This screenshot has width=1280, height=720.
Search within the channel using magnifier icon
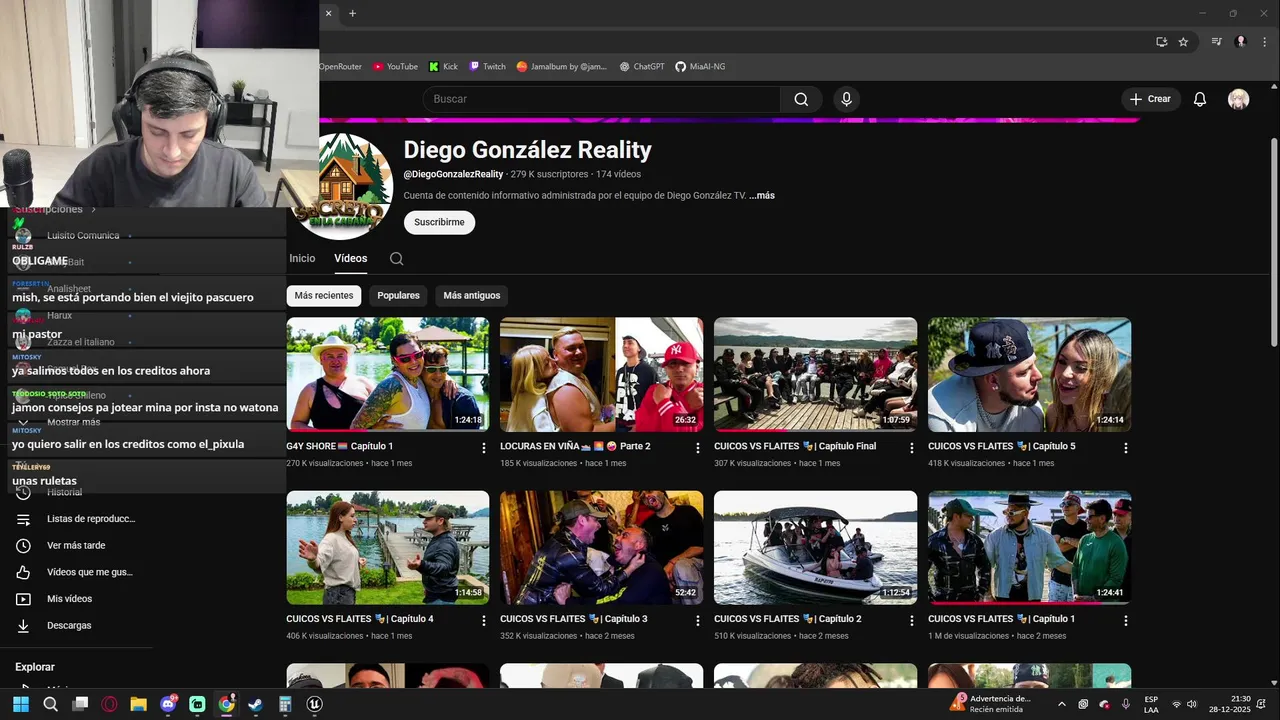coord(396,258)
